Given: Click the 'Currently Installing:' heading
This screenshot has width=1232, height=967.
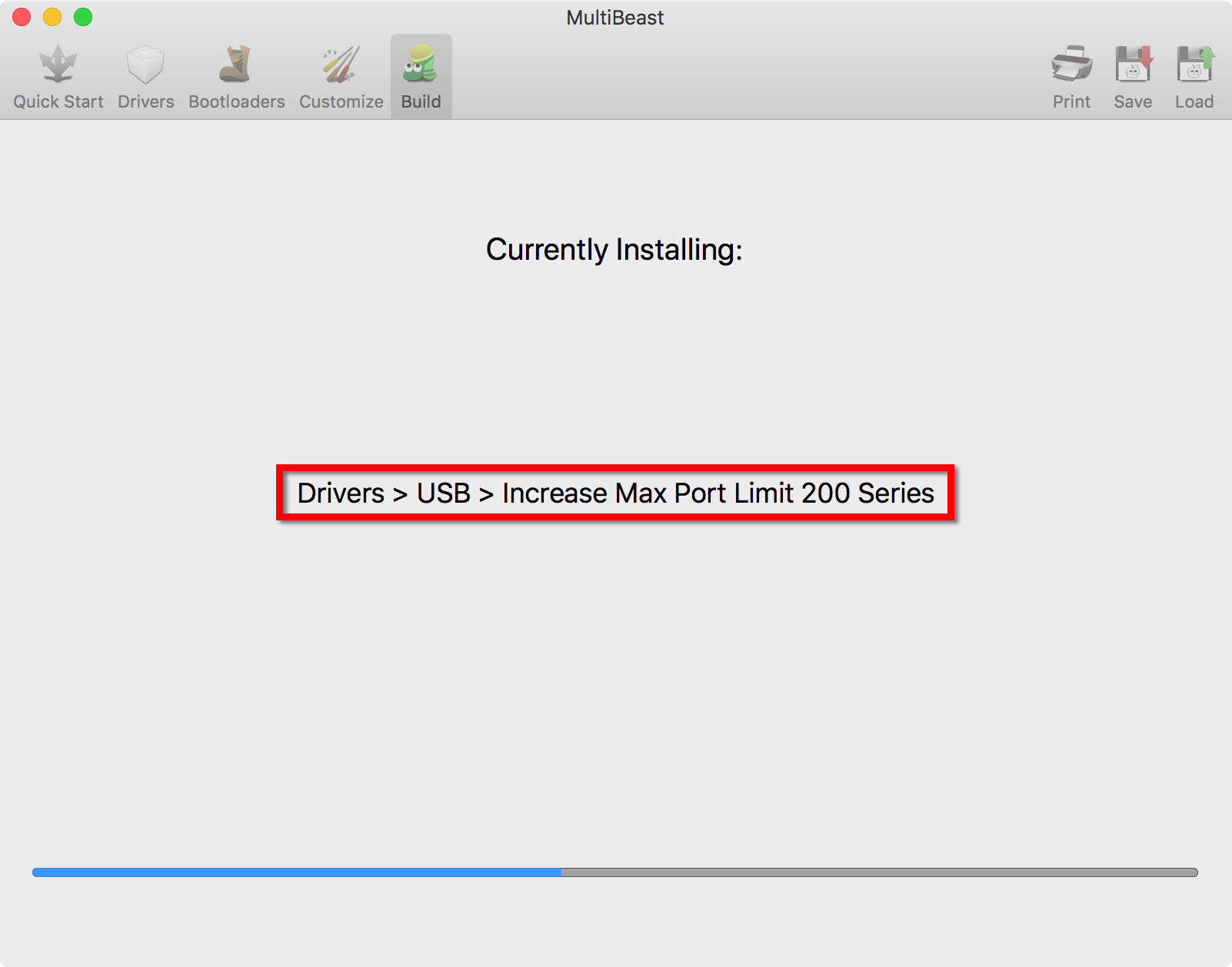Looking at the screenshot, I should (614, 250).
